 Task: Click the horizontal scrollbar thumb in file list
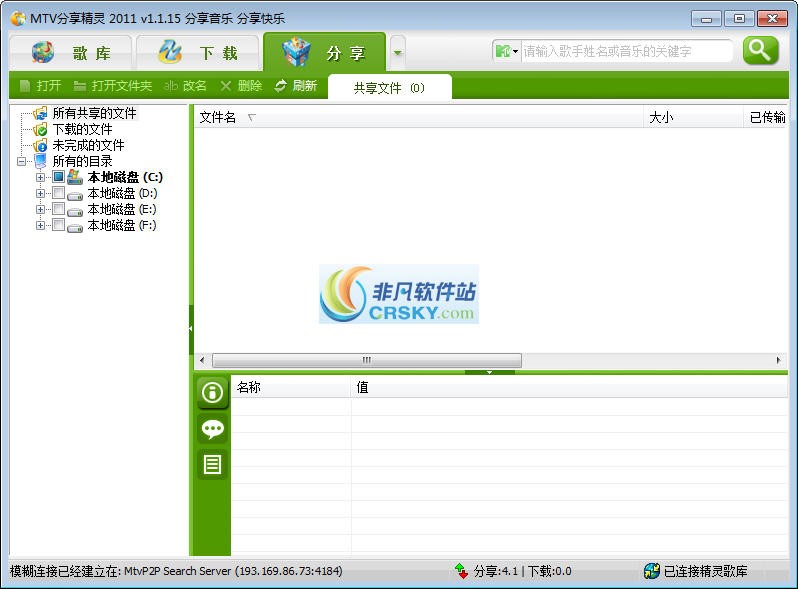pyautogui.click(x=366, y=360)
